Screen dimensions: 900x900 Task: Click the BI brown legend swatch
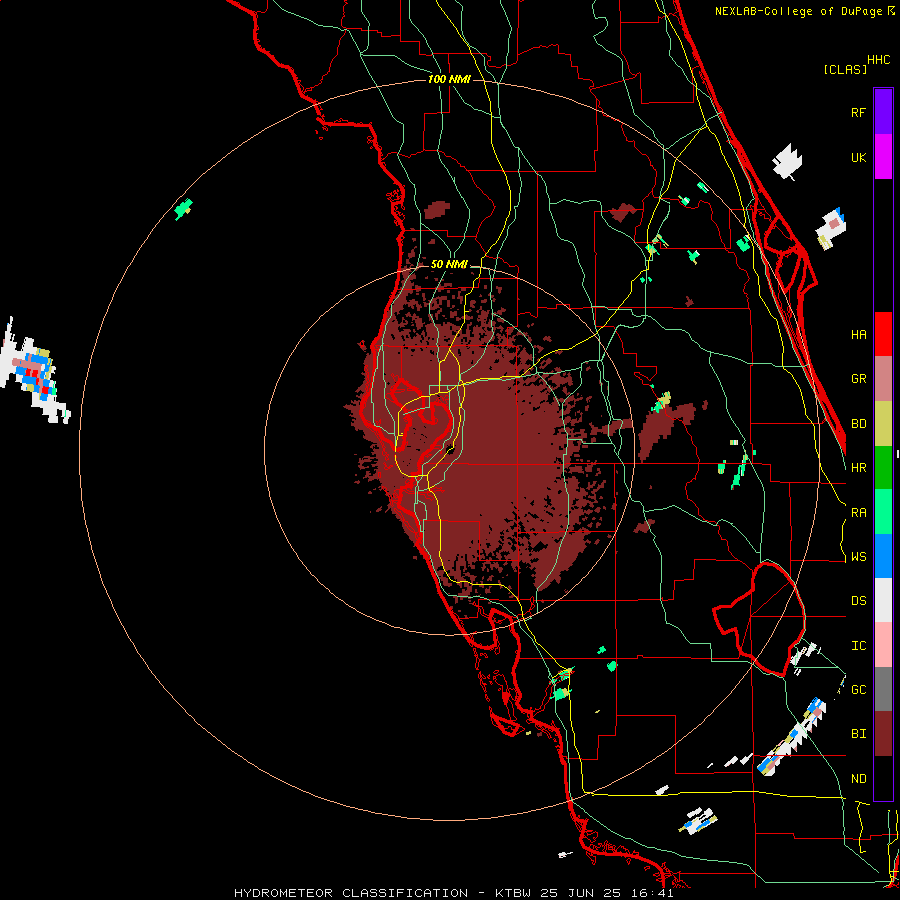(x=883, y=734)
